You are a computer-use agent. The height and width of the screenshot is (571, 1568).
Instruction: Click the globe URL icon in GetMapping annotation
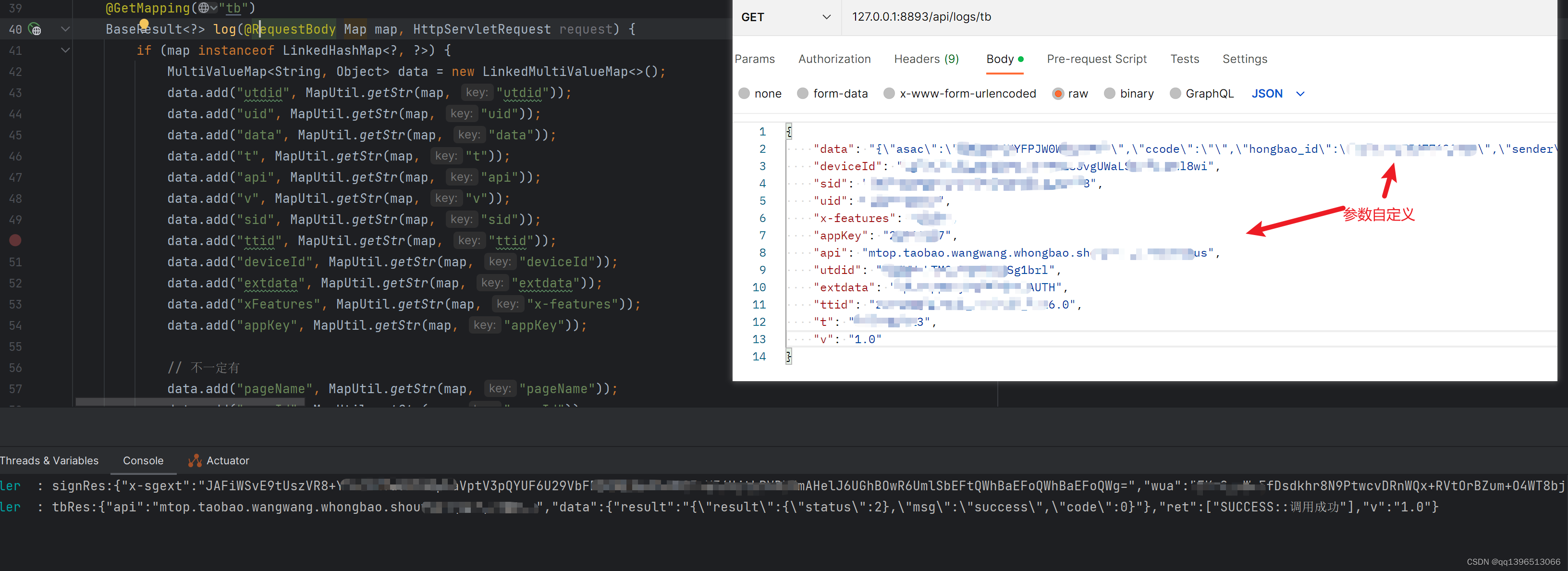click(204, 8)
